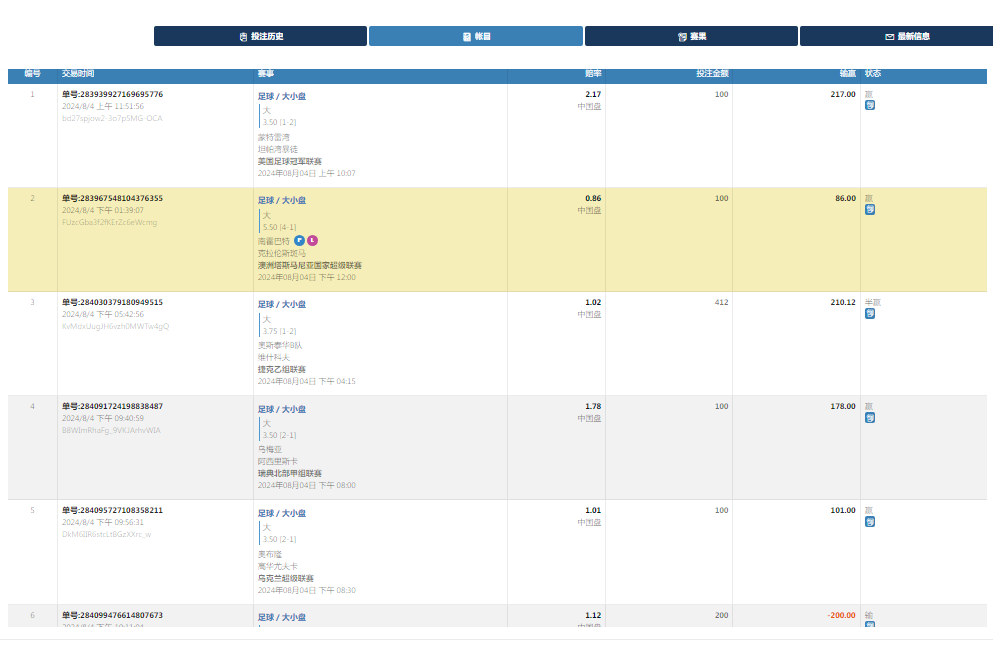The width and height of the screenshot is (993, 646).
Task: Click the 输赢 column header
Action: click(847, 74)
